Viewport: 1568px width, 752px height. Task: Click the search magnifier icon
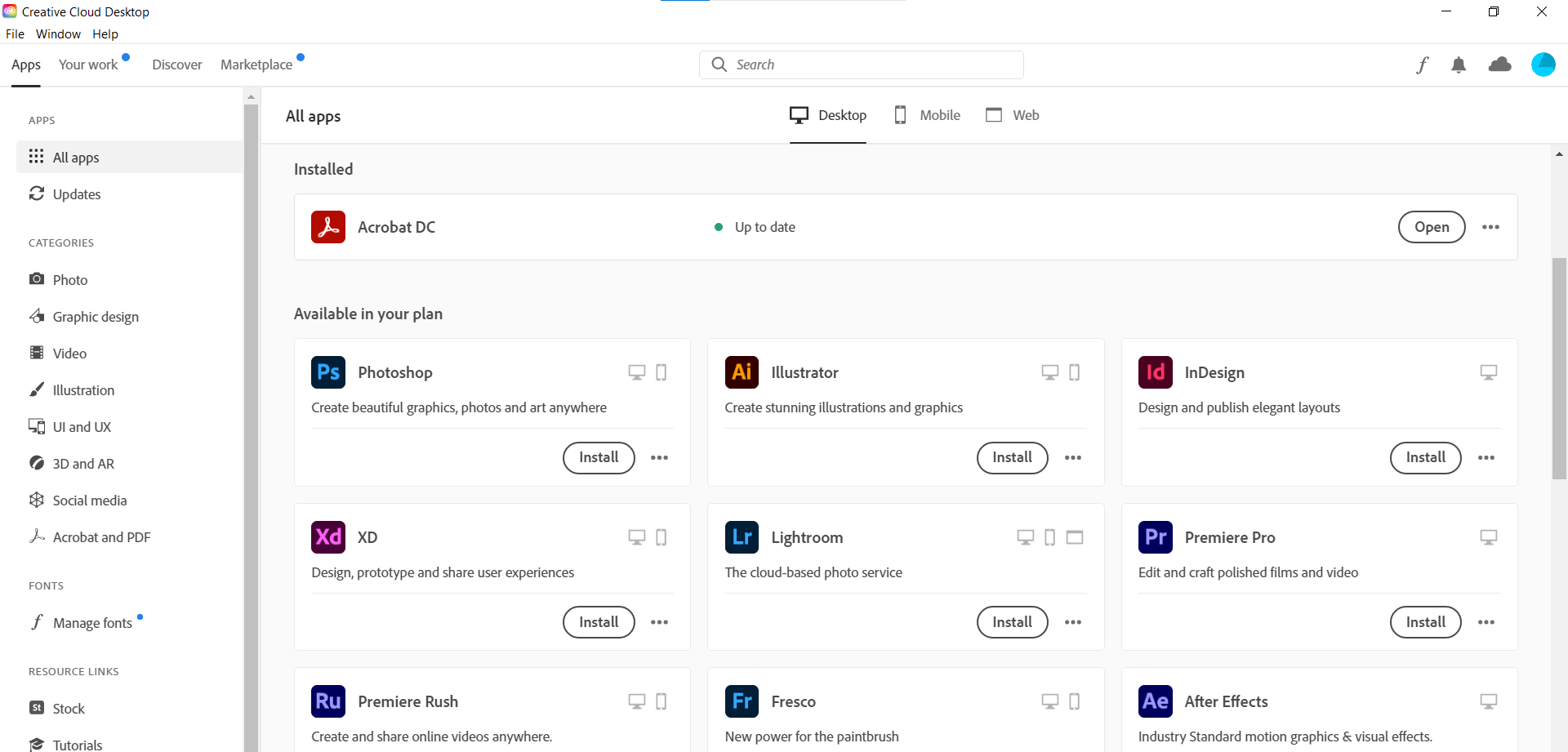719,65
